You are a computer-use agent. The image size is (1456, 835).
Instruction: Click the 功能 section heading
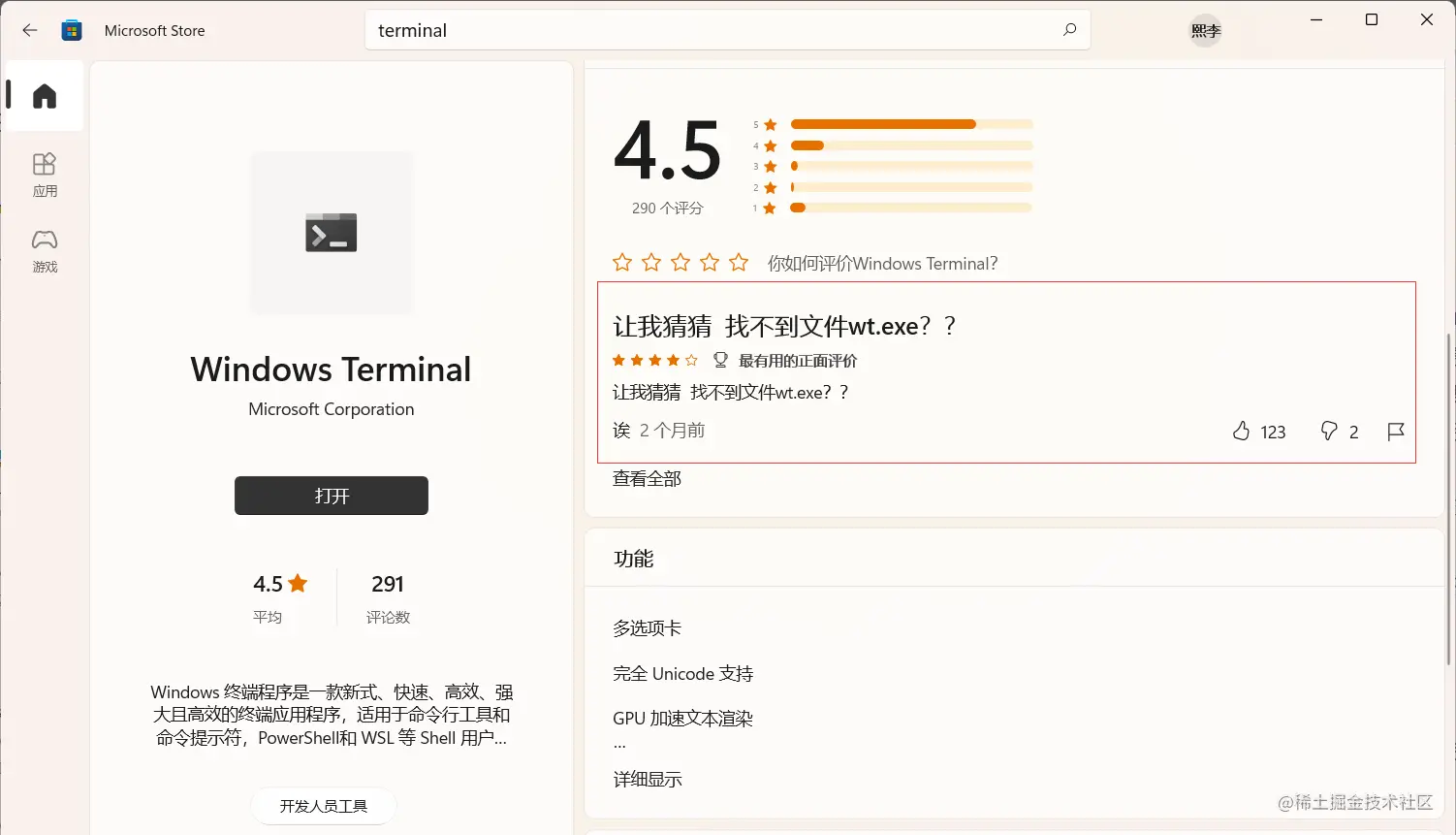pyautogui.click(x=634, y=559)
